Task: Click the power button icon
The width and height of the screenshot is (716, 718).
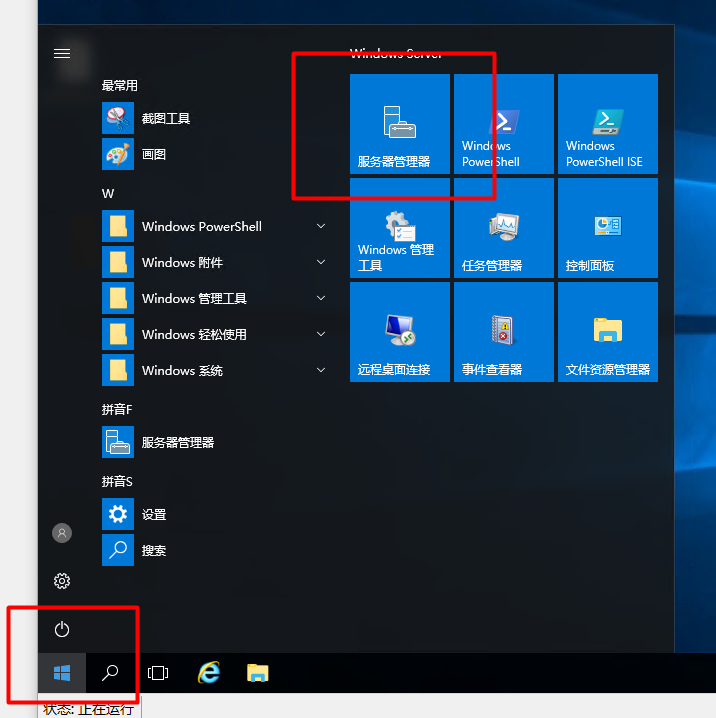Action: pos(62,629)
